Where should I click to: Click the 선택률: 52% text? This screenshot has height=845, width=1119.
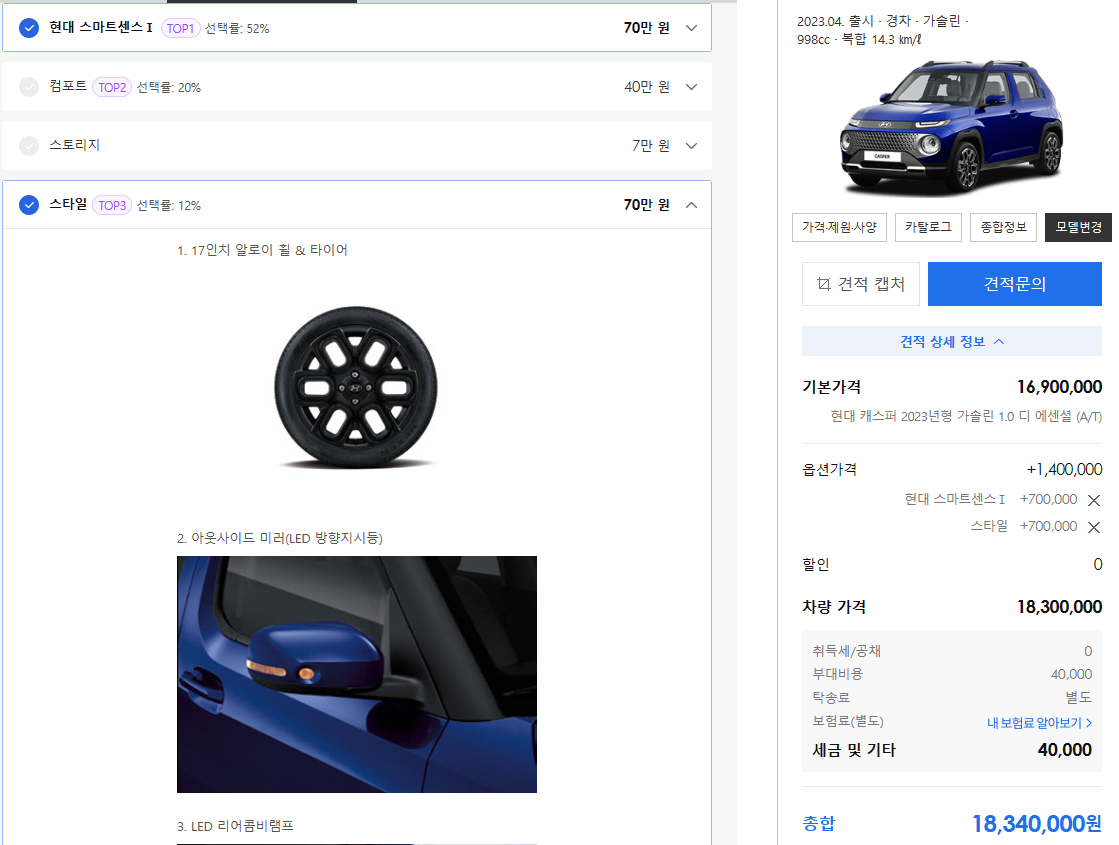(237, 29)
